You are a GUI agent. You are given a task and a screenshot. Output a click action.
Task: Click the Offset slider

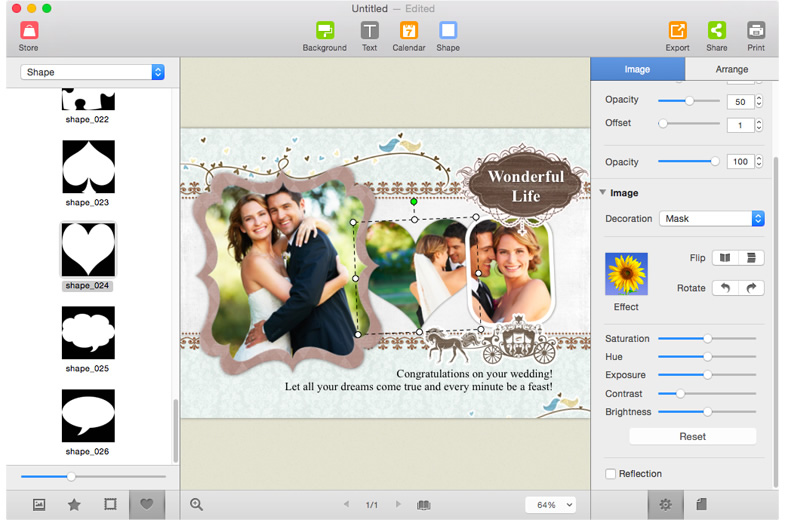coord(689,123)
